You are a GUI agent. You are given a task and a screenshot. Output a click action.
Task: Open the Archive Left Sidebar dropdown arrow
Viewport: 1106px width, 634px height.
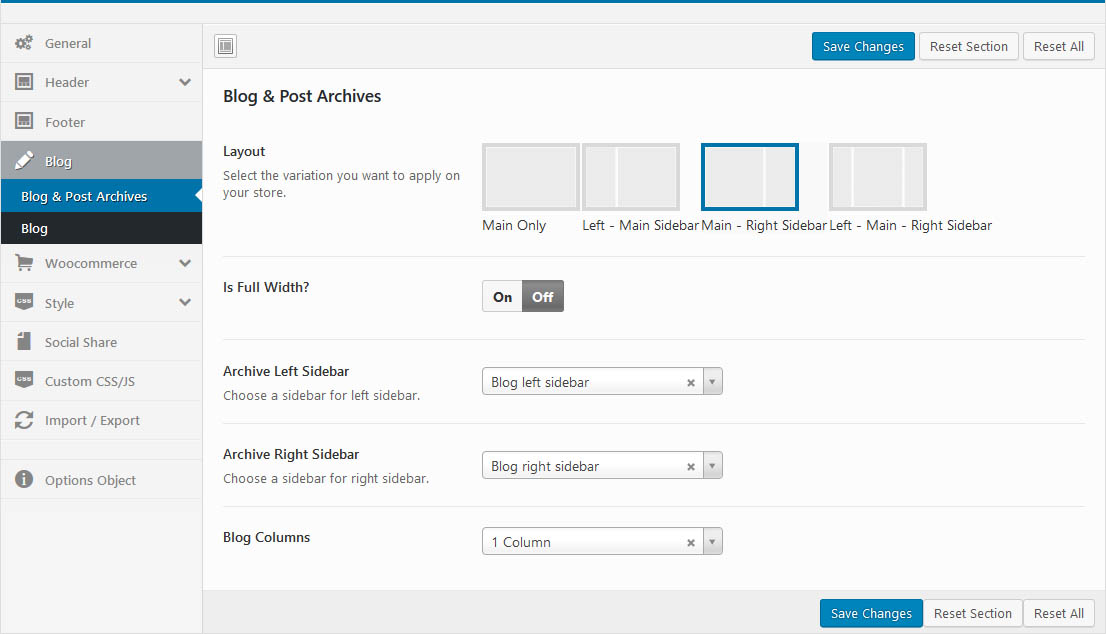pos(711,382)
